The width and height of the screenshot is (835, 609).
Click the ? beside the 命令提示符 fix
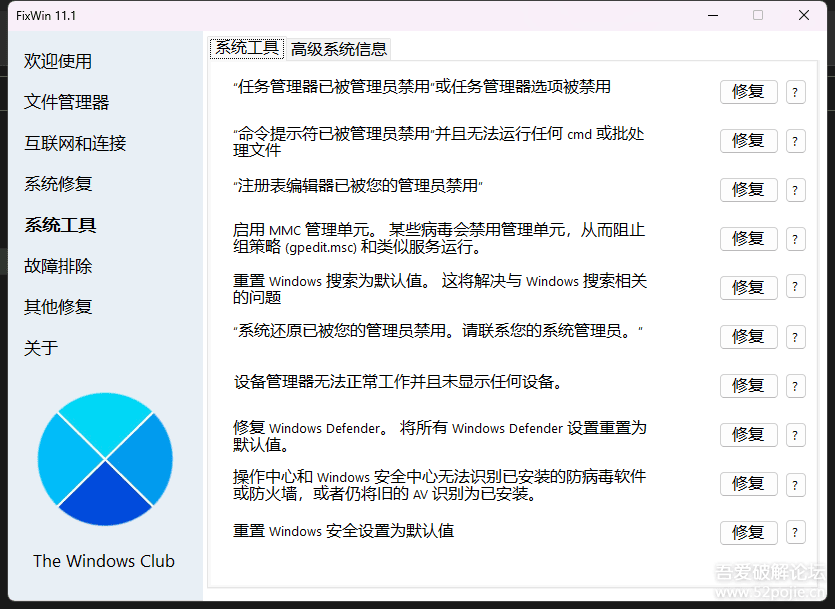tap(795, 140)
